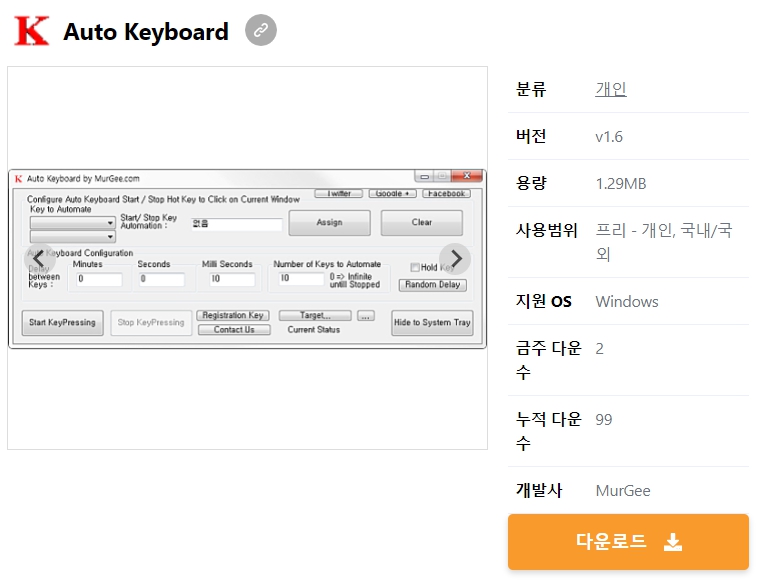
Task: Click the Twitter button in screenshot
Action: pos(338,194)
